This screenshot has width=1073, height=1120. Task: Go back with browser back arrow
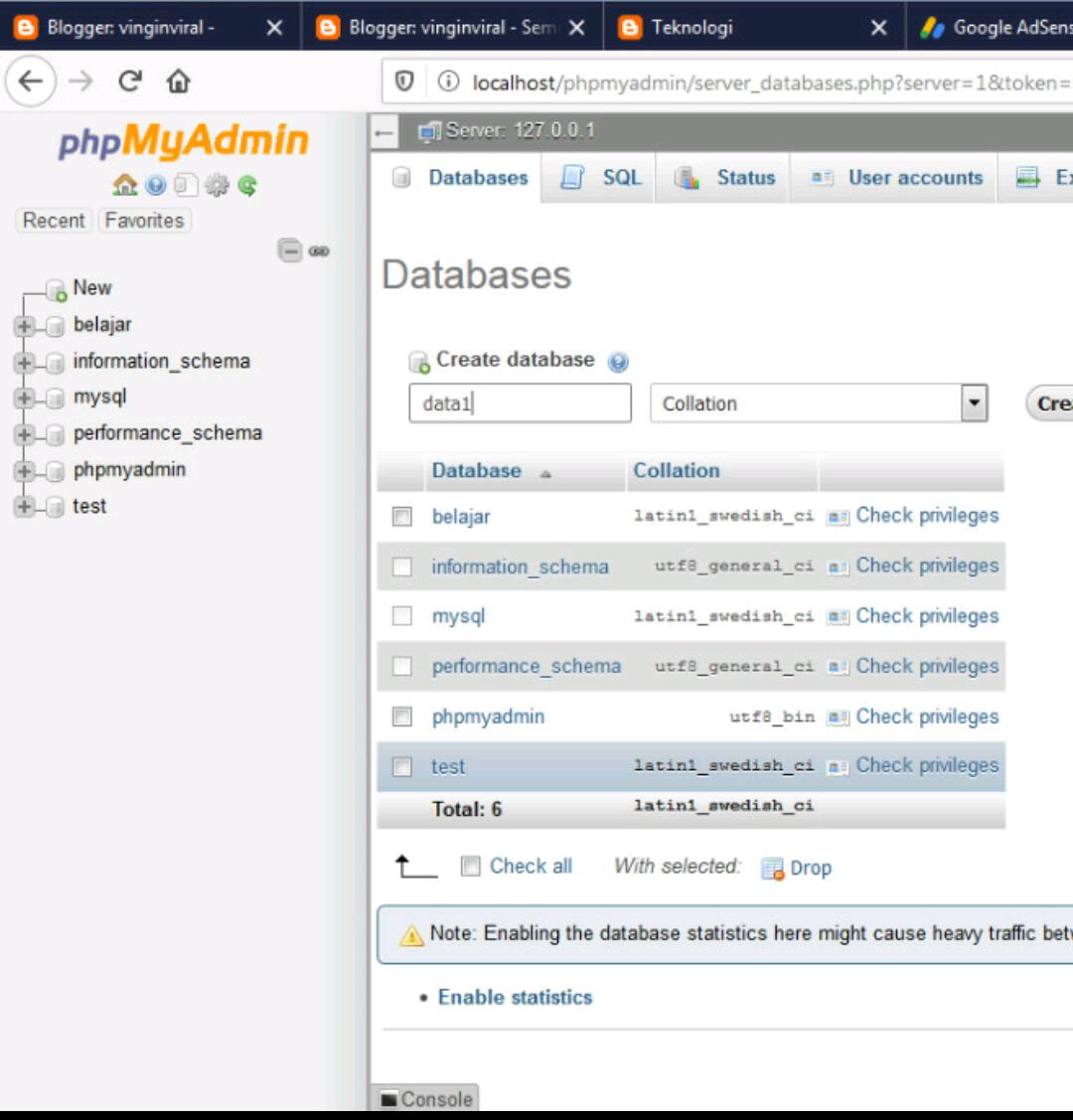[31, 80]
